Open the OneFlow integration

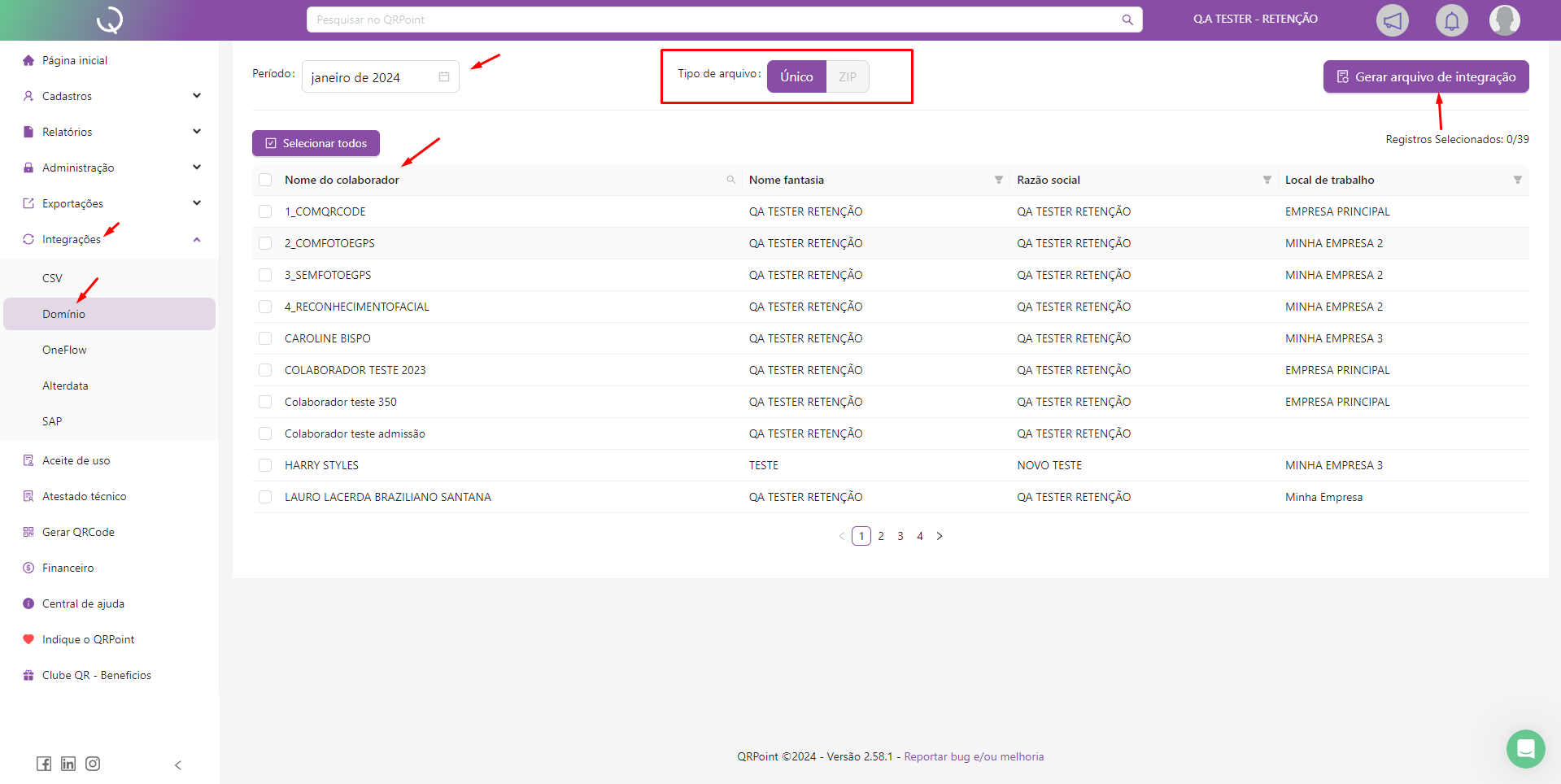point(64,350)
